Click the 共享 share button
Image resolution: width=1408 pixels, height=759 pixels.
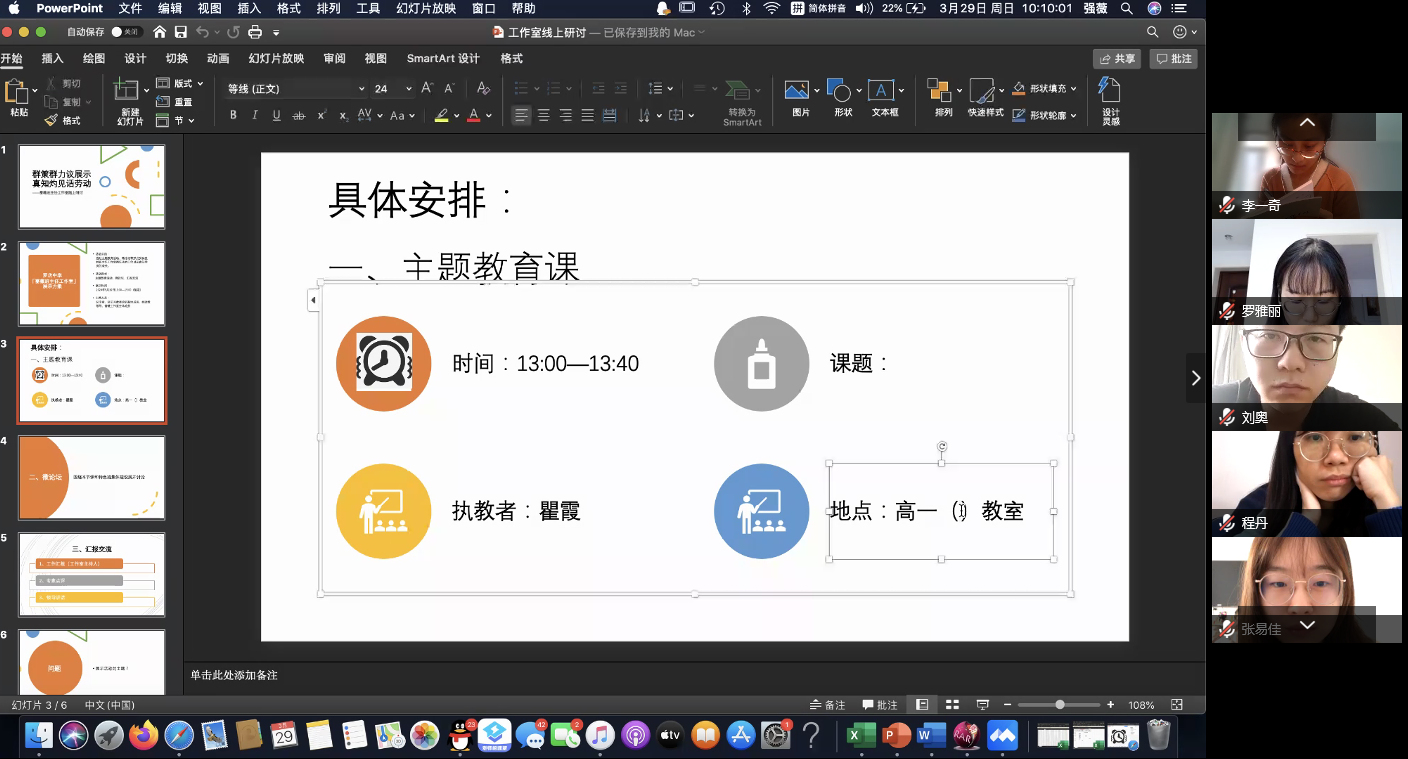click(x=1117, y=59)
